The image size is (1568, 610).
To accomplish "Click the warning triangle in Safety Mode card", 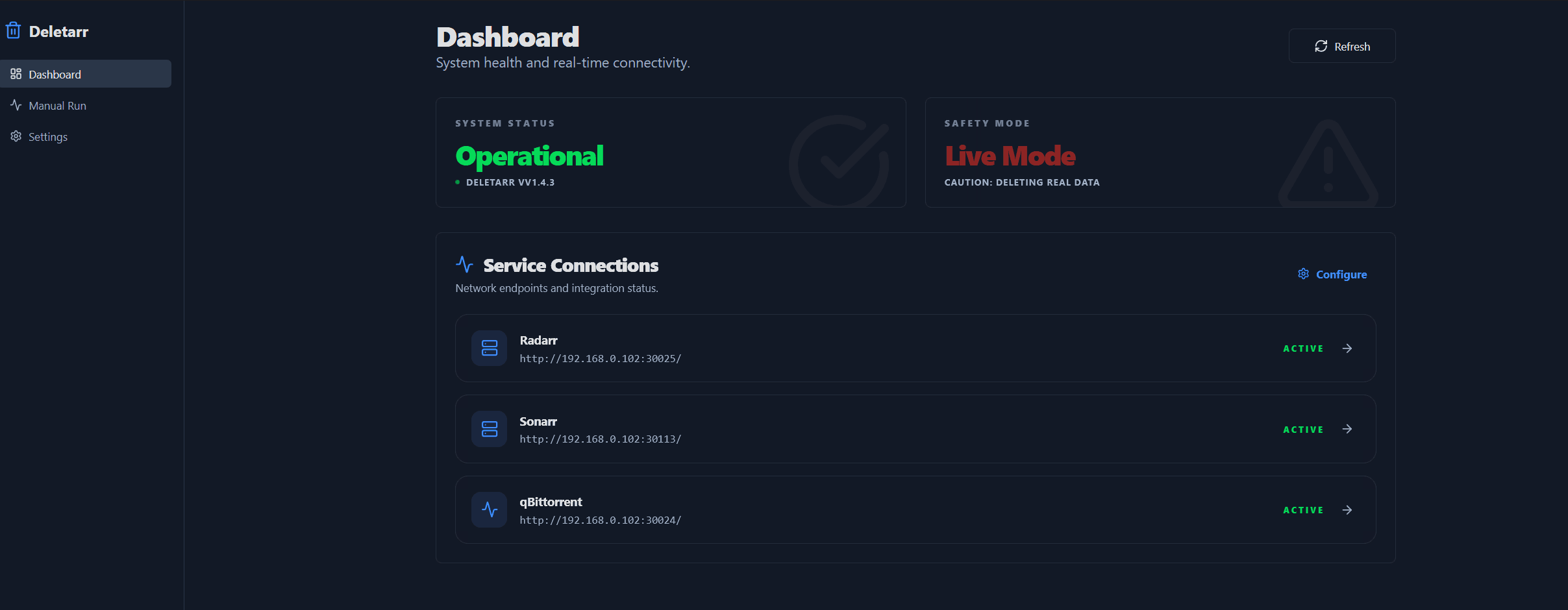I will tap(1328, 164).
